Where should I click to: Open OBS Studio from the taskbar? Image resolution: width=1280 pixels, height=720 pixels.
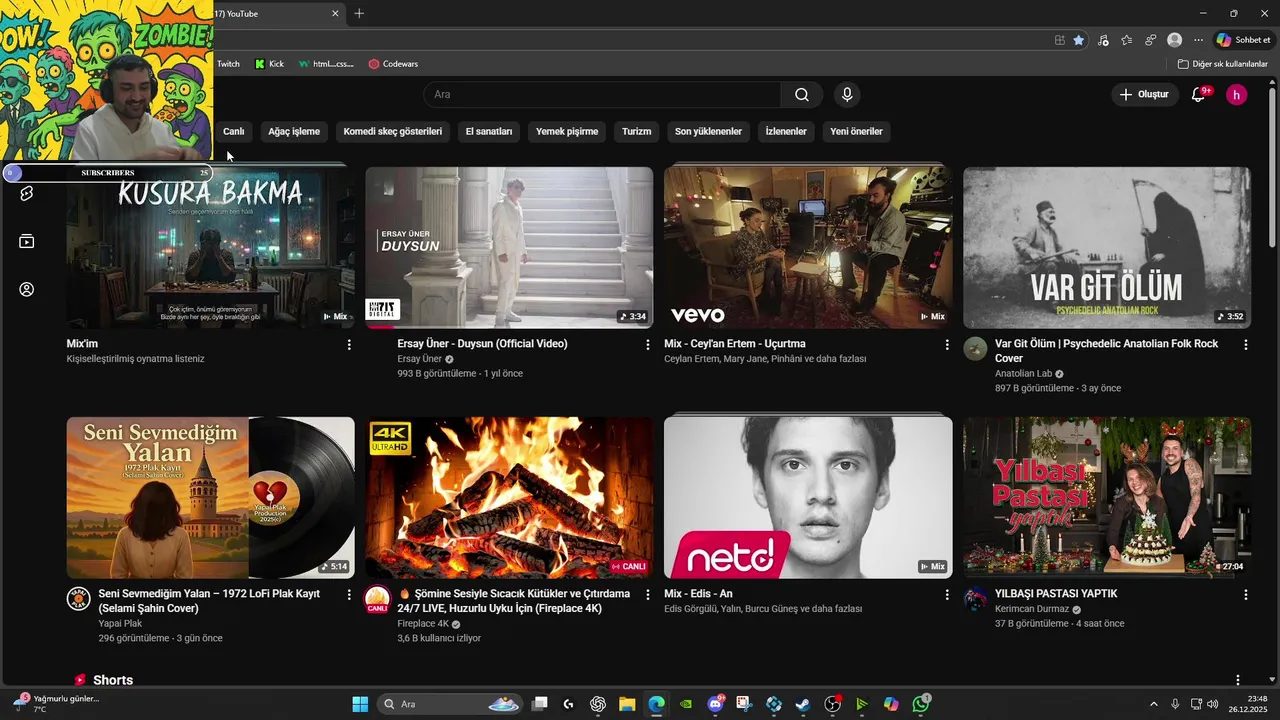[x=832, y=704]
